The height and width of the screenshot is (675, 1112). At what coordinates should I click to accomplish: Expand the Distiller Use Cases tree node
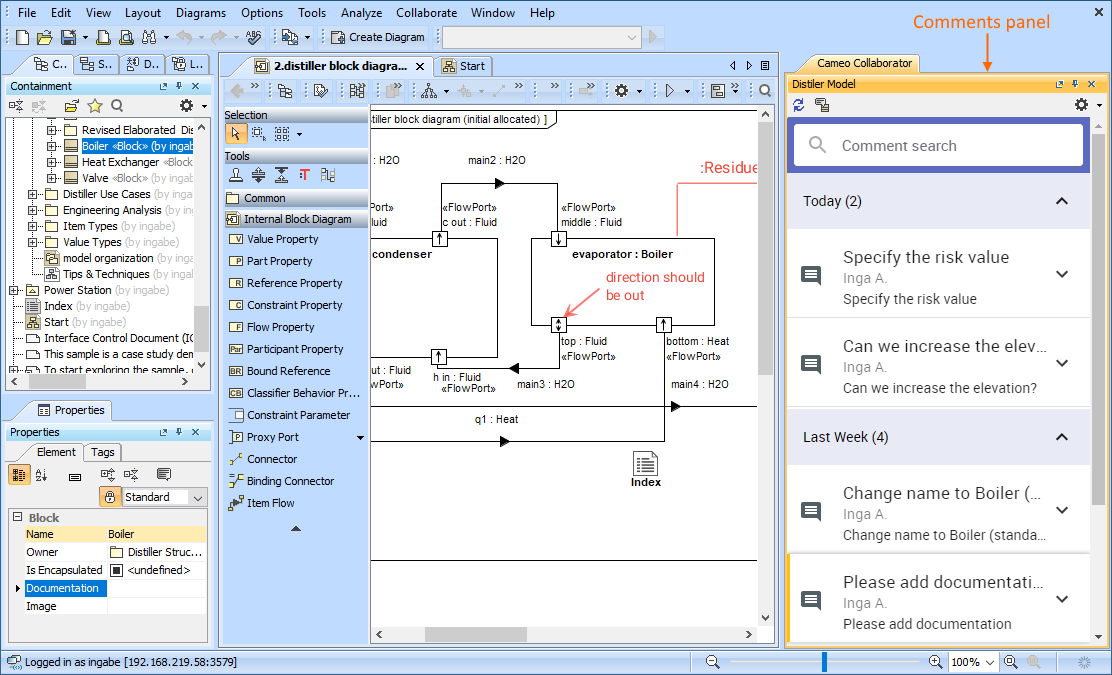[33, 194]
